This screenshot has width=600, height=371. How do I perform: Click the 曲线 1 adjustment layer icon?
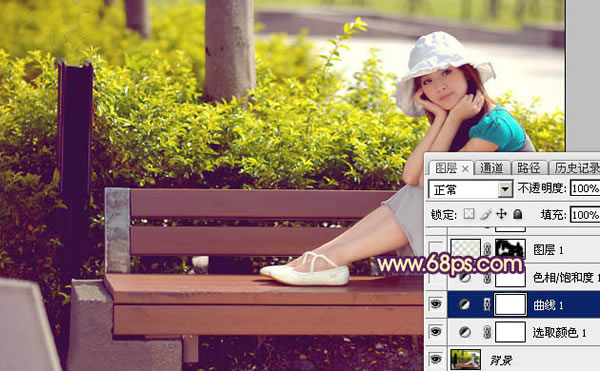tap(465, 304)
